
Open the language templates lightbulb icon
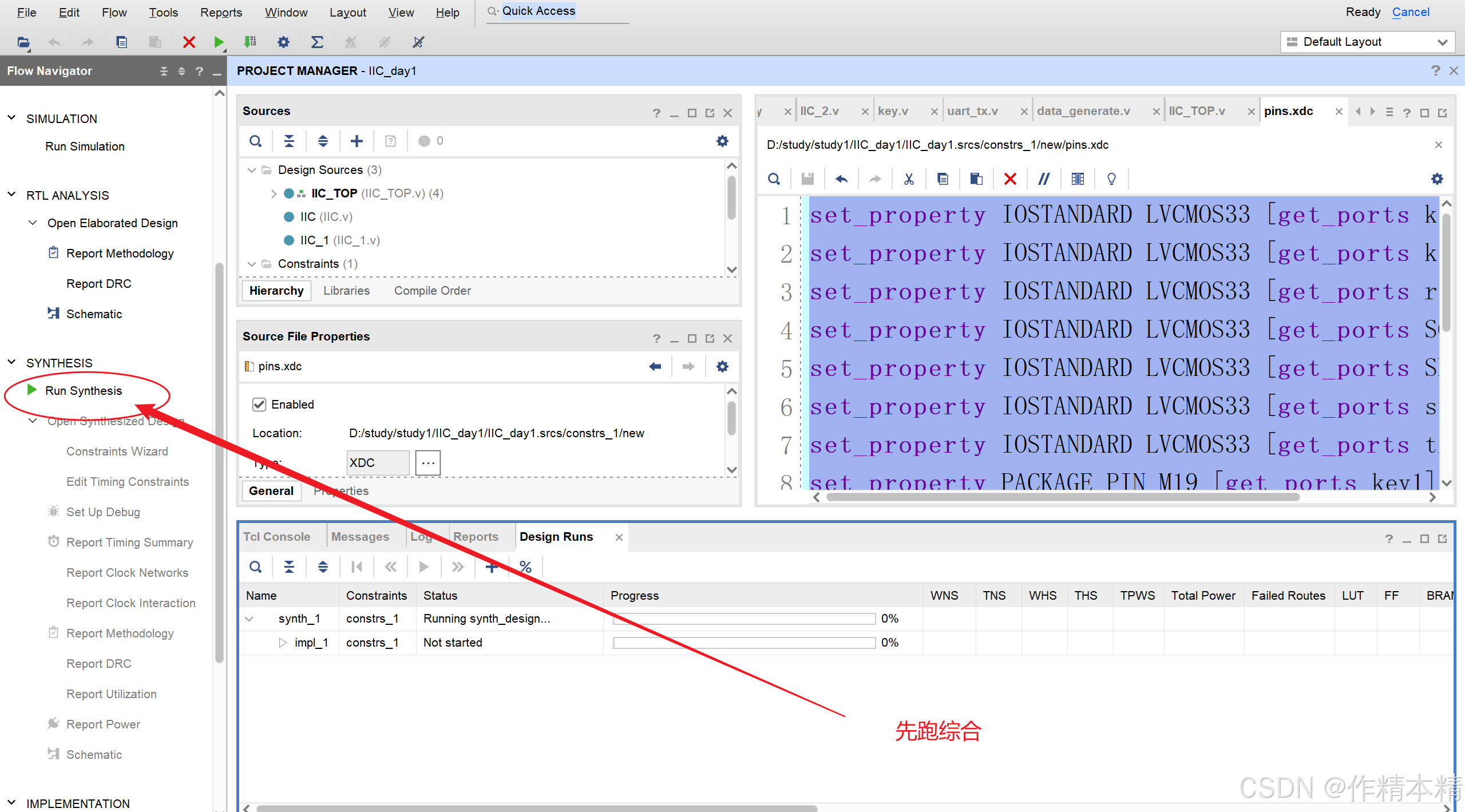coord(1111,179)
